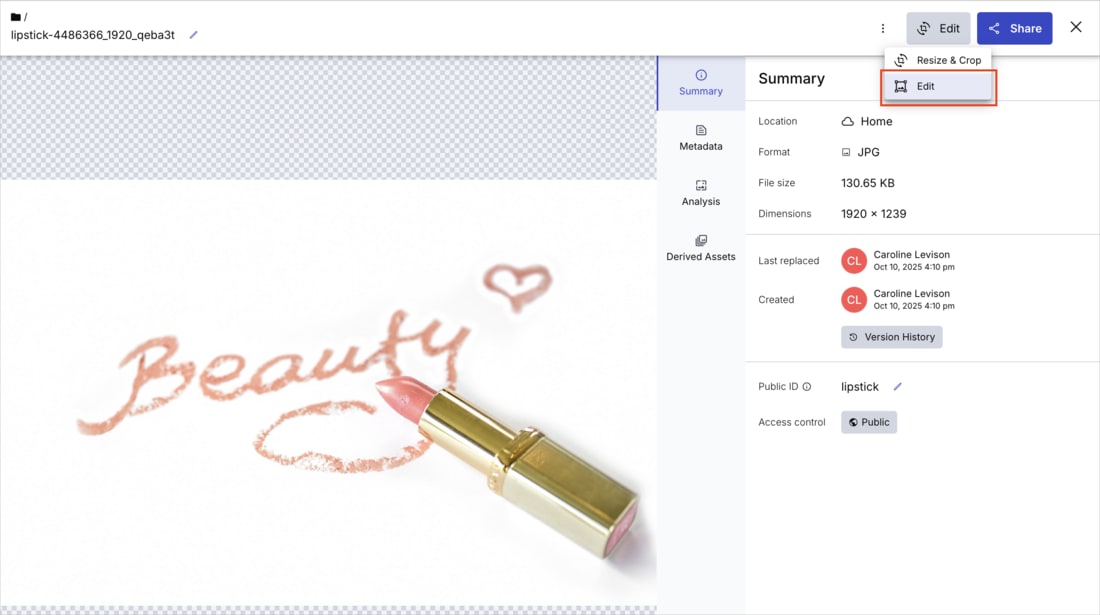Click the pencil icon beside the file name
This screenshot has height=615, width=1100.
[194, 35]
